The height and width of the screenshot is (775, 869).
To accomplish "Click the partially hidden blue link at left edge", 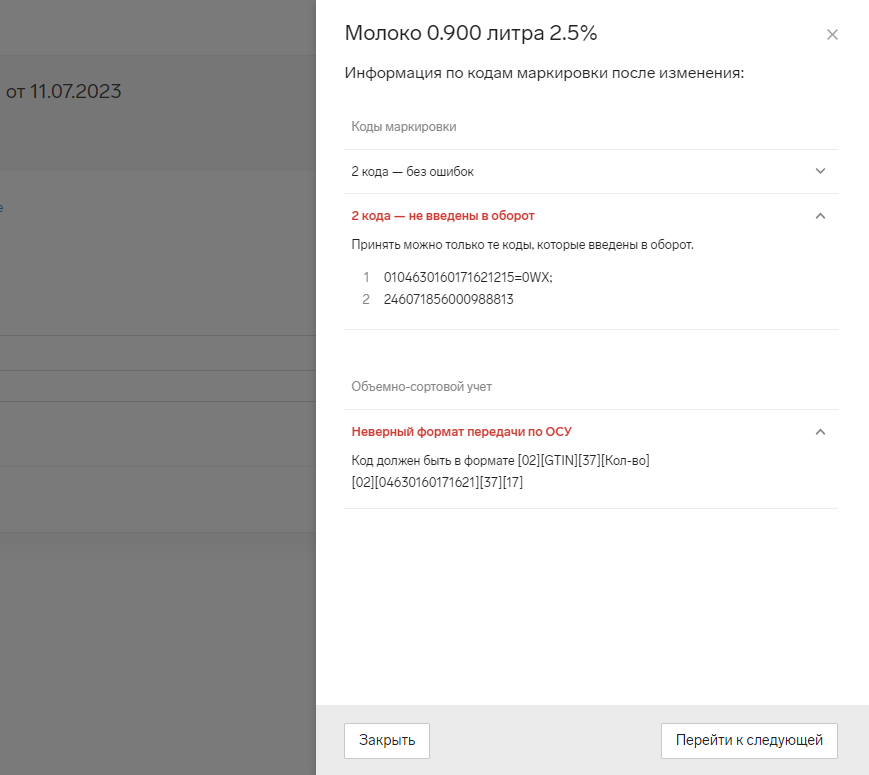I will coord(1,208).
